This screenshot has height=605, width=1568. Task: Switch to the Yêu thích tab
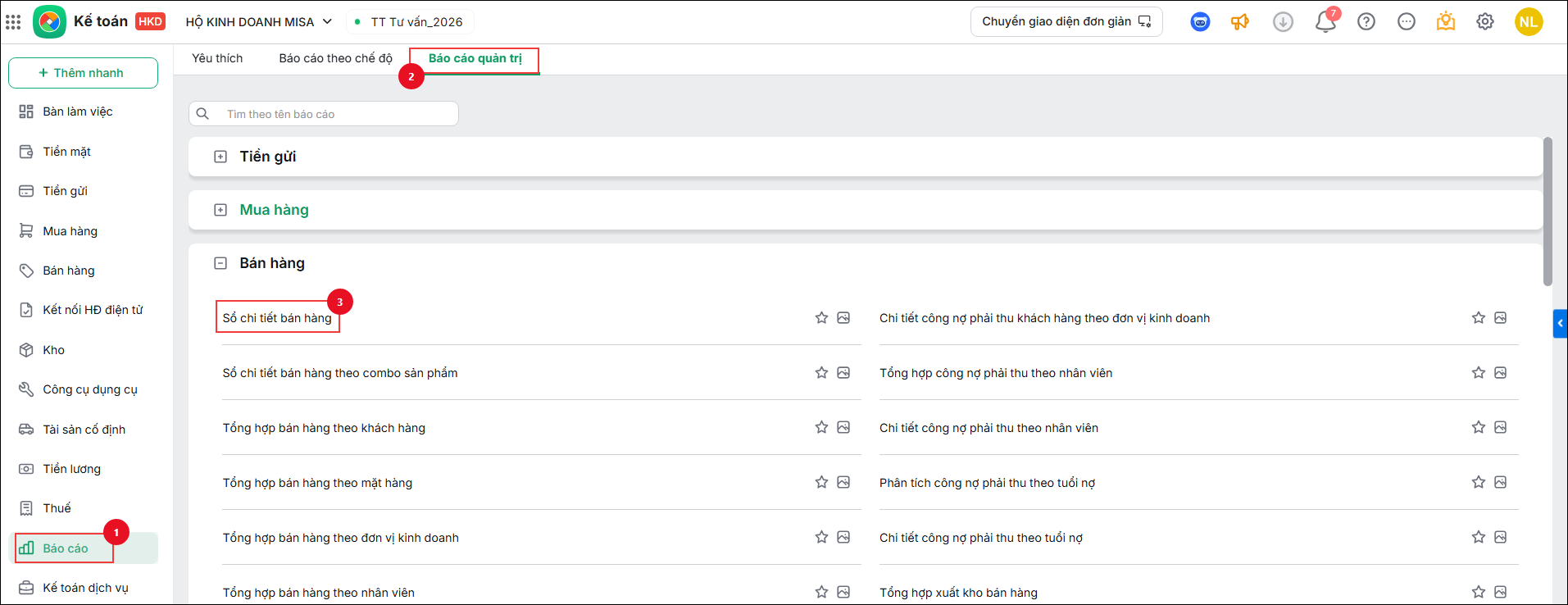click(x=217, y=58)
